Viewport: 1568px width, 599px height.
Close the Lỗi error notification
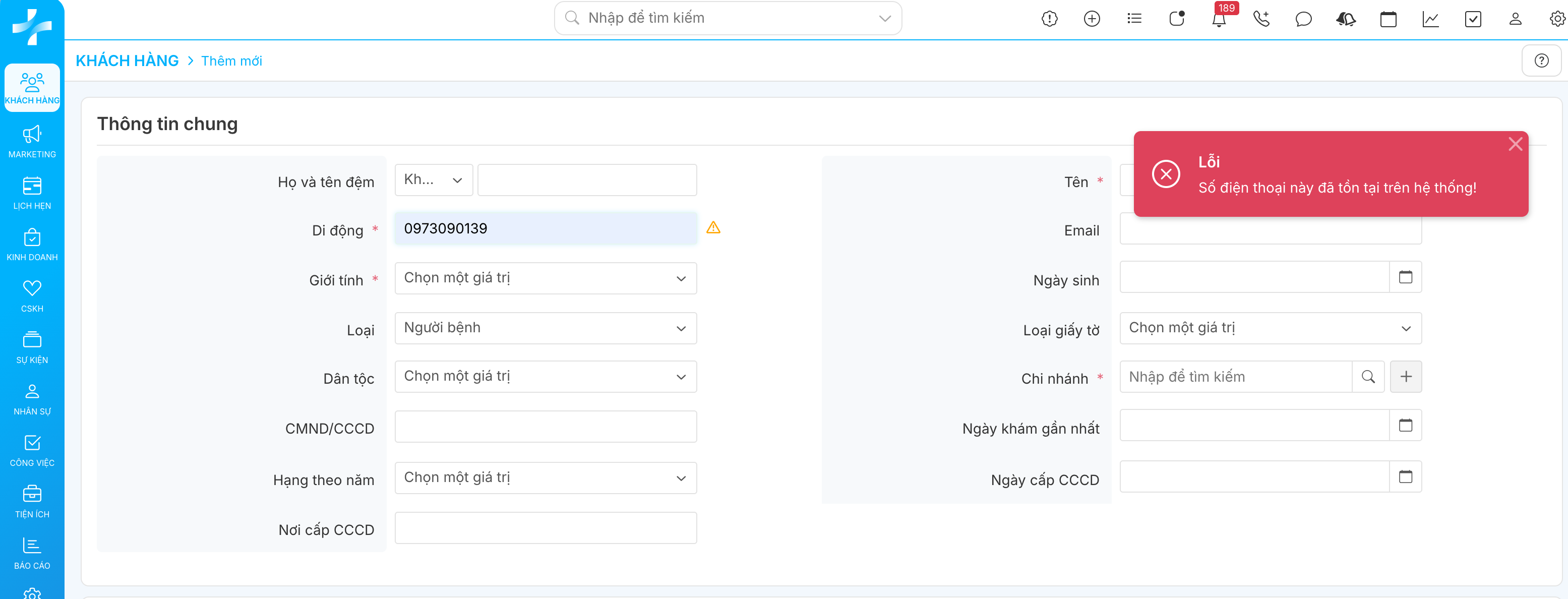point(1515,144)
